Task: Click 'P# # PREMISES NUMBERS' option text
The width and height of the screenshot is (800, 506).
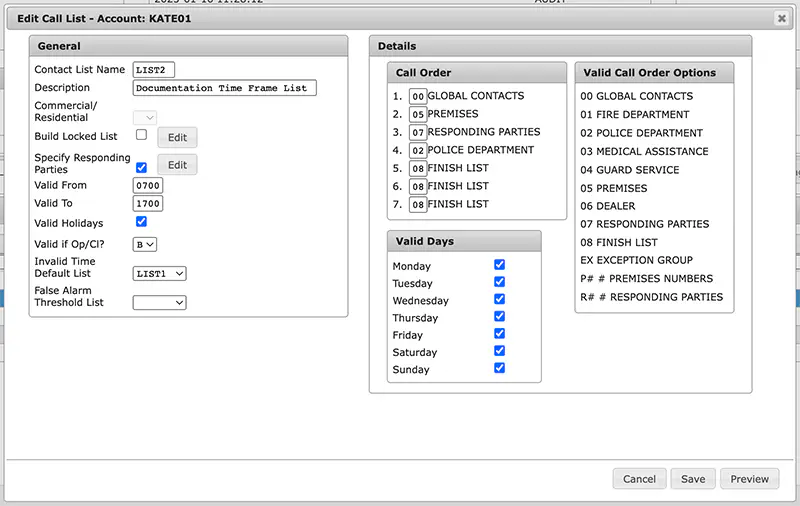Action: pos(646,279)
